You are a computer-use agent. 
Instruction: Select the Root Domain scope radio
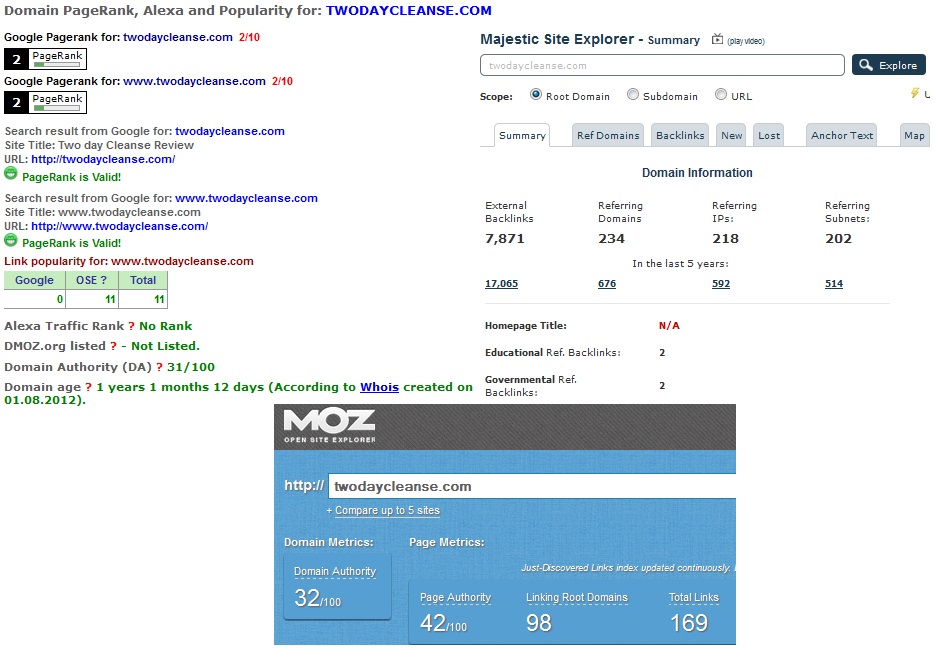click(535, 95)
